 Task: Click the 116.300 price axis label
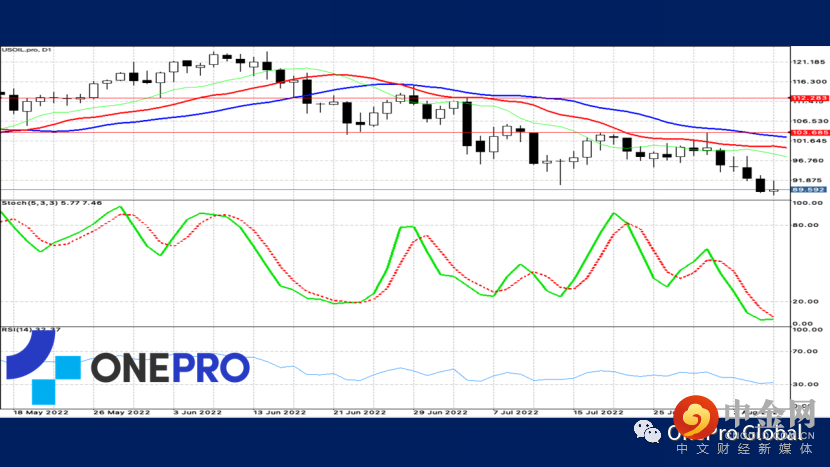pyautogui.click(x=809, y=82)
